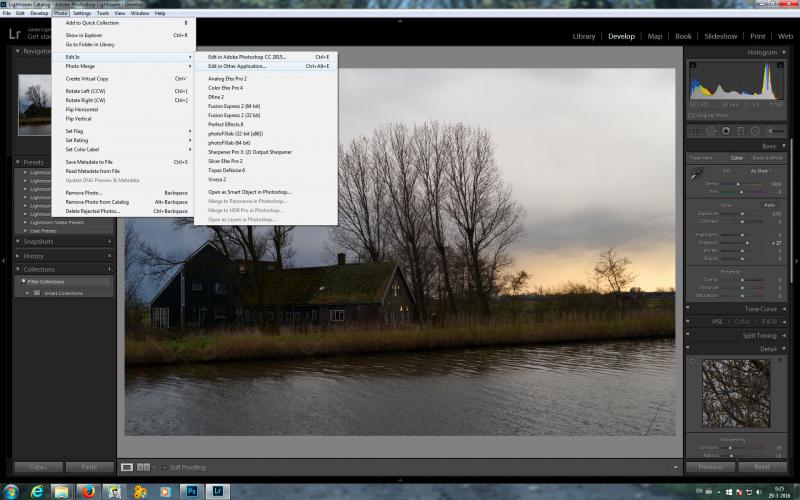Expand the Smart Collections tree item

[x=27, y=293]
